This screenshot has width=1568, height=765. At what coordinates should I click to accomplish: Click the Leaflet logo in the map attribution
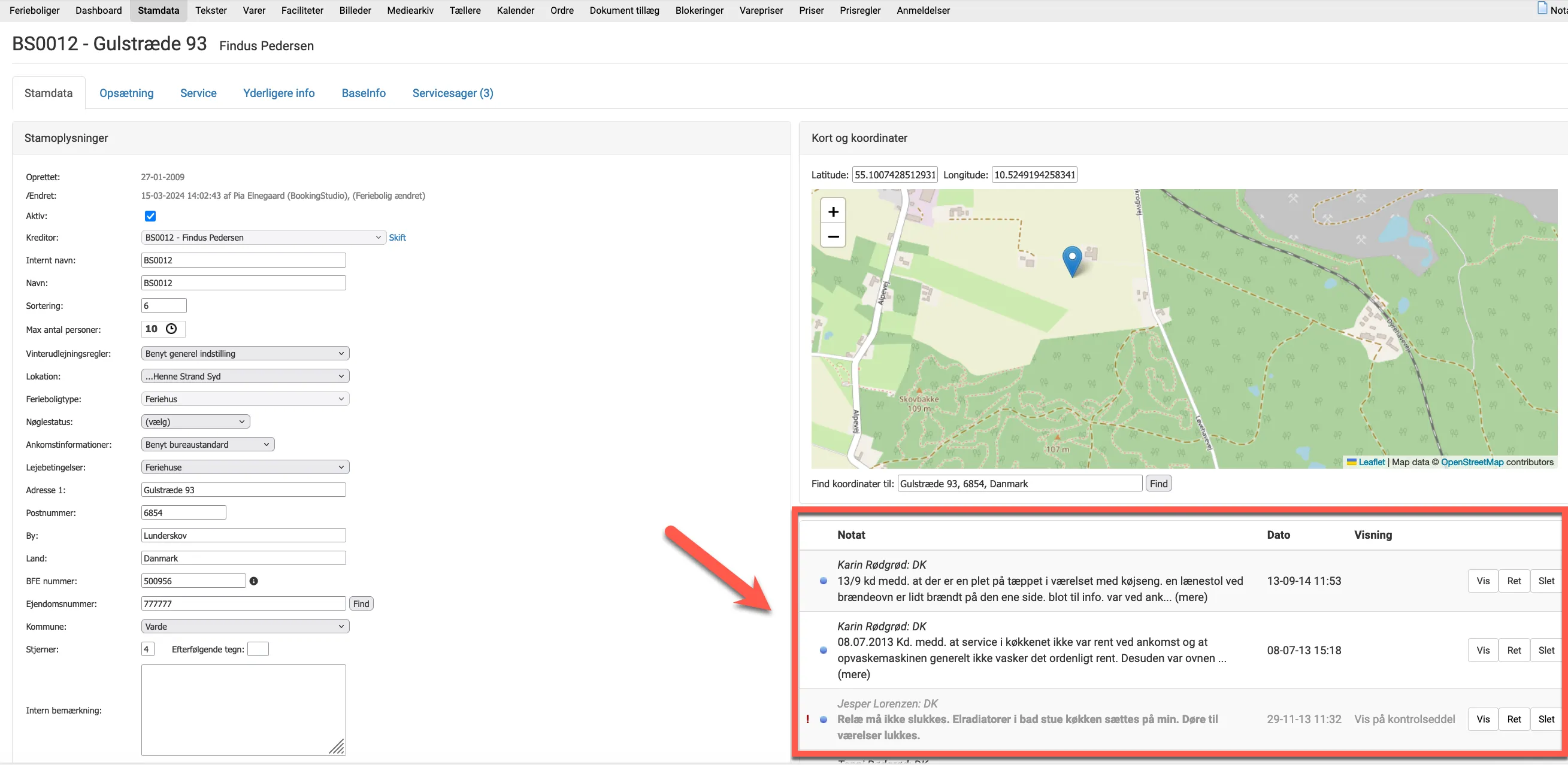point(1352,462)
